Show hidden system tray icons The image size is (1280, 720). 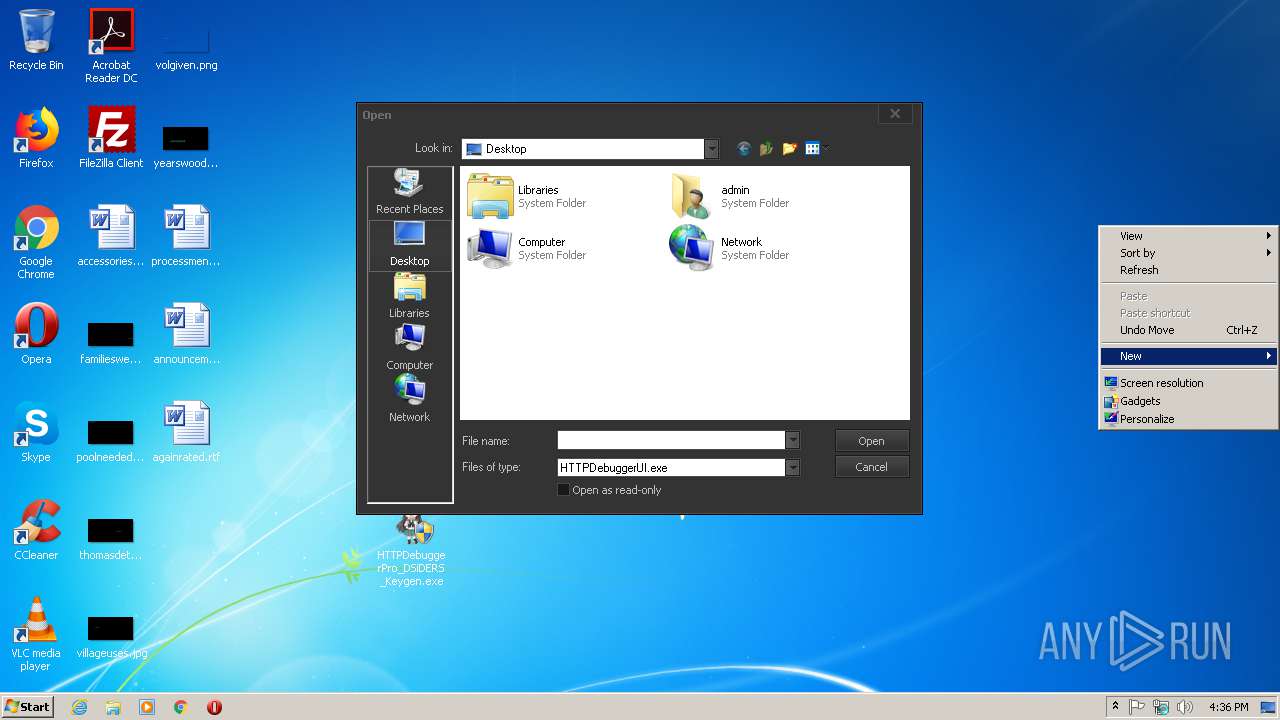pyautogui.click(x=1115, y=707)
